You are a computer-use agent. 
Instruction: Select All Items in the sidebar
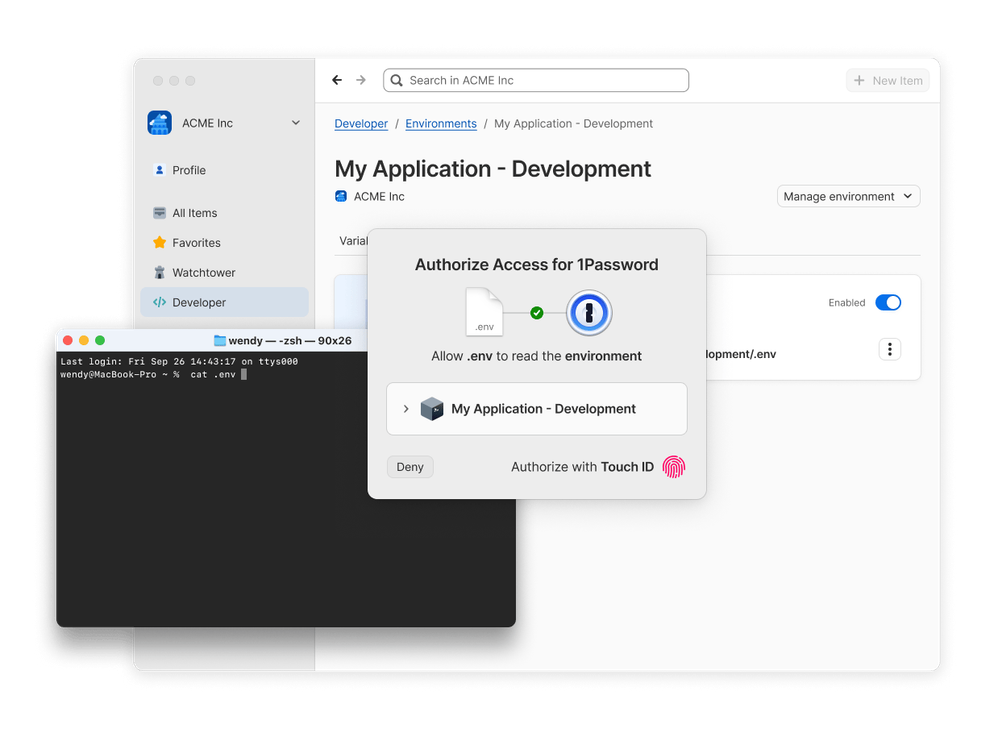click(x=194, y=212)
